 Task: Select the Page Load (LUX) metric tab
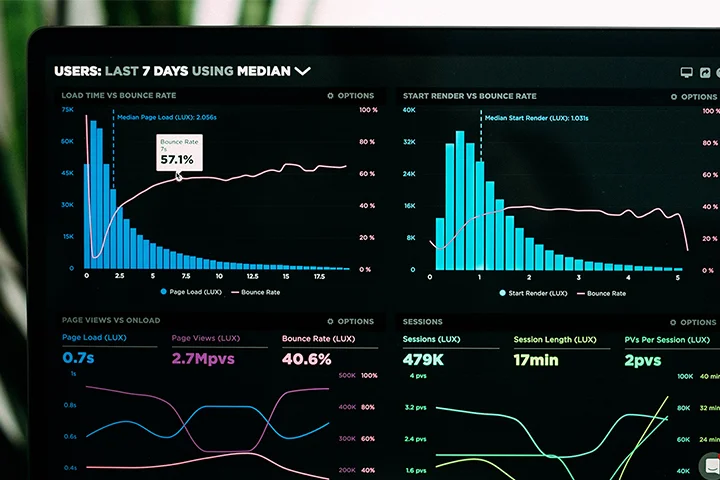coord(94,338)
